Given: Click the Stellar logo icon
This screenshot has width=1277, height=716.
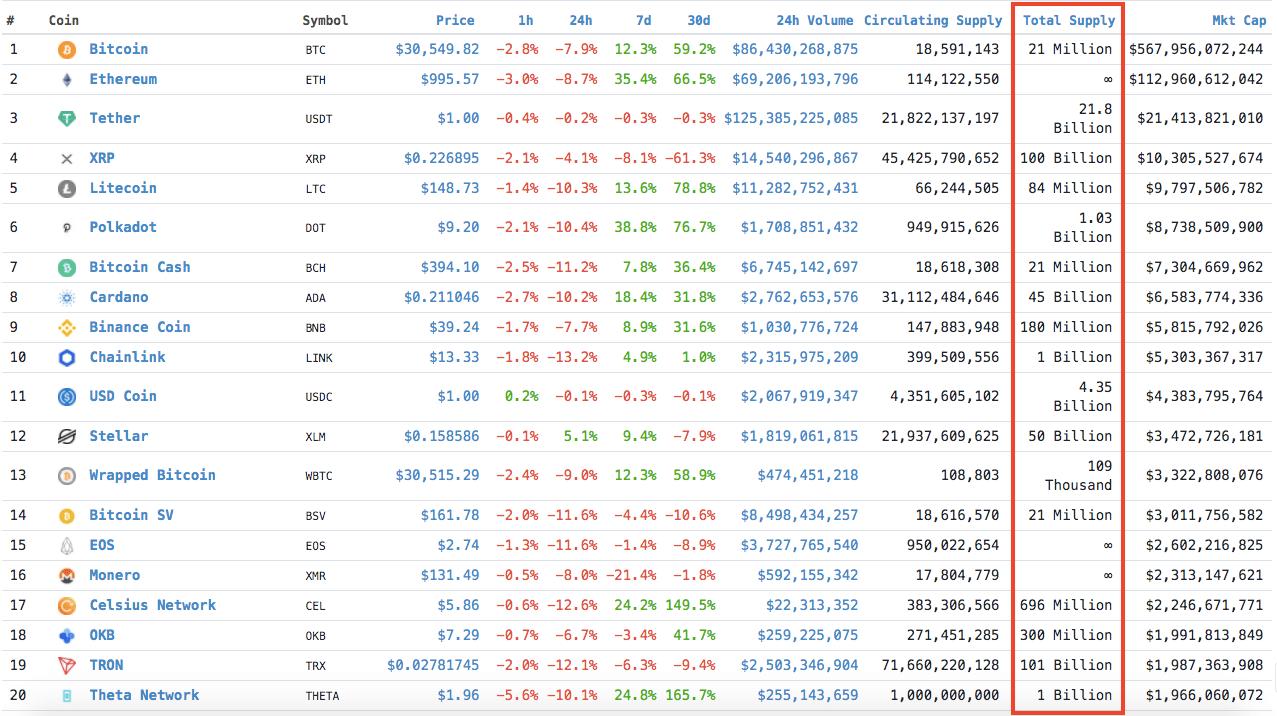Looking at the screenshot, I should 67,436.
